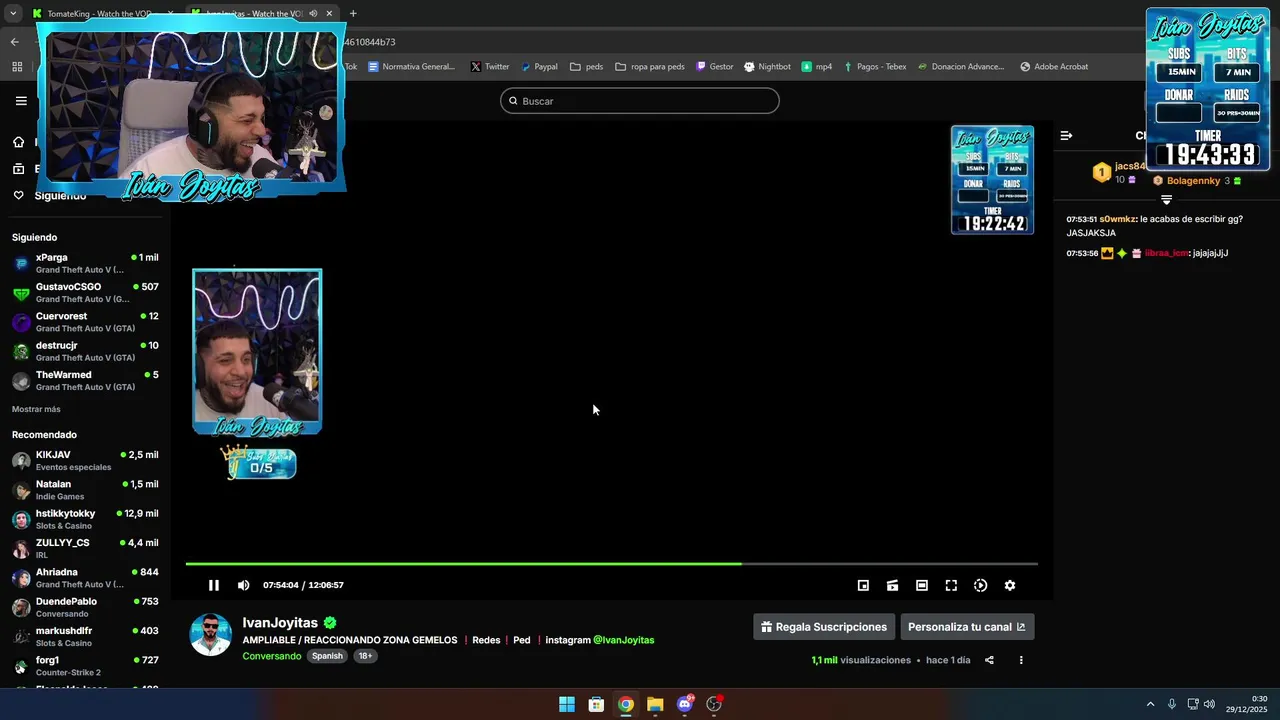Expand following list with Mostrar más
Viewport: 1280px width, 720px height.
click(x=36, y=409)
